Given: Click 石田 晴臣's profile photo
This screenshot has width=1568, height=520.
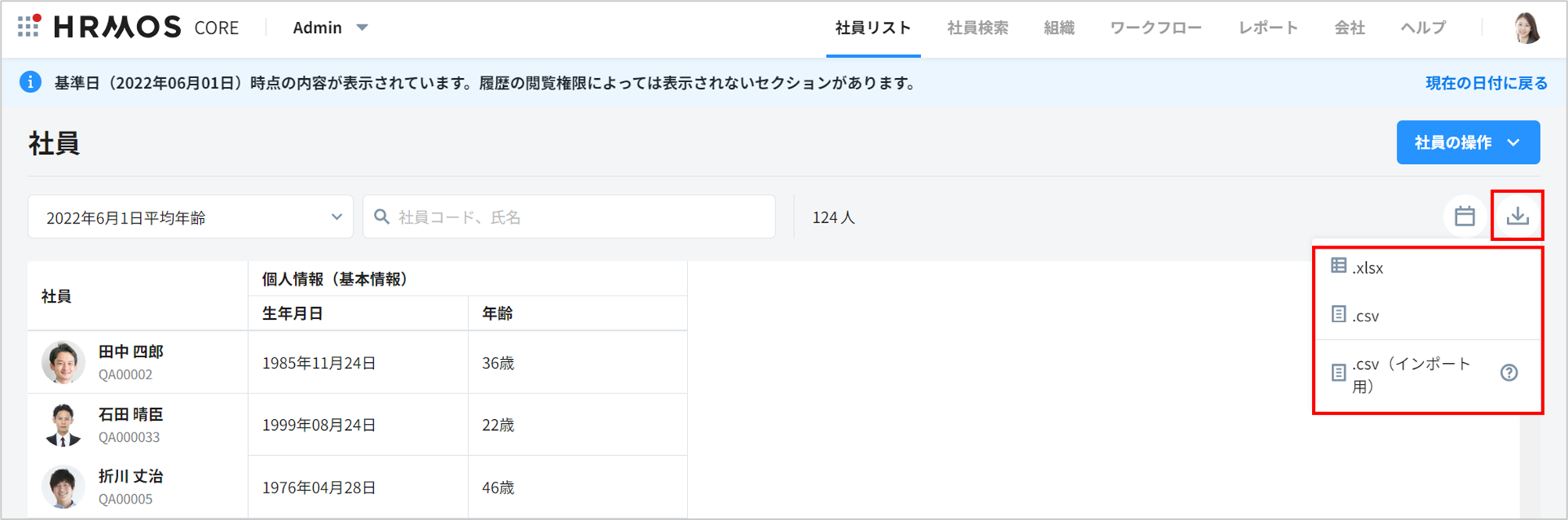Looking at the screenshot, I should [x=63, y=425].
